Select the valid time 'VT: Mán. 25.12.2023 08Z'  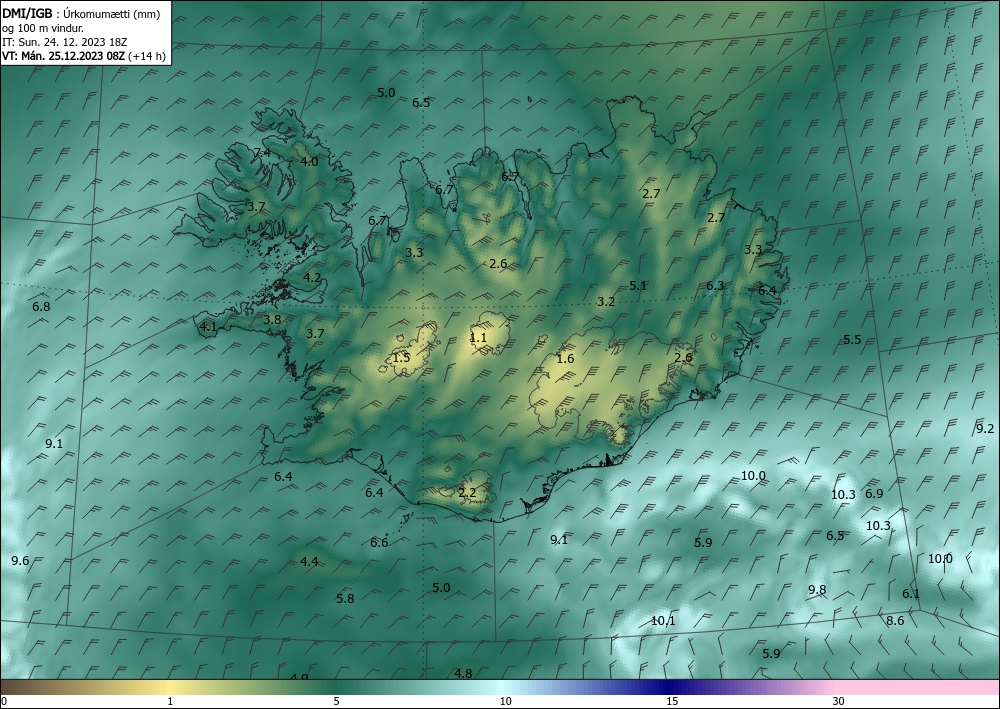pos(63,56)
